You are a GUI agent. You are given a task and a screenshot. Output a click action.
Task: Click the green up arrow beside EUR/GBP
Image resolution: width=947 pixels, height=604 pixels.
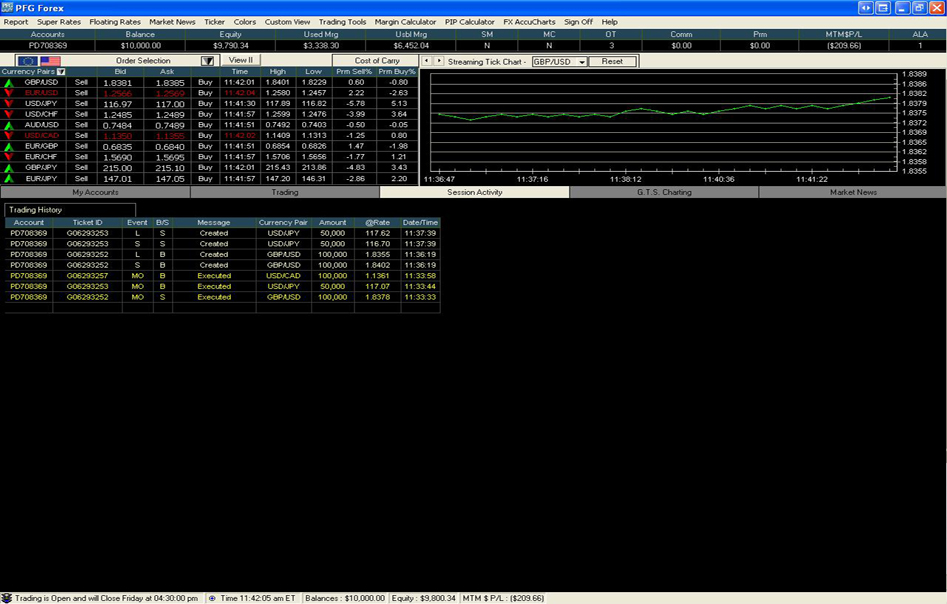8,147
